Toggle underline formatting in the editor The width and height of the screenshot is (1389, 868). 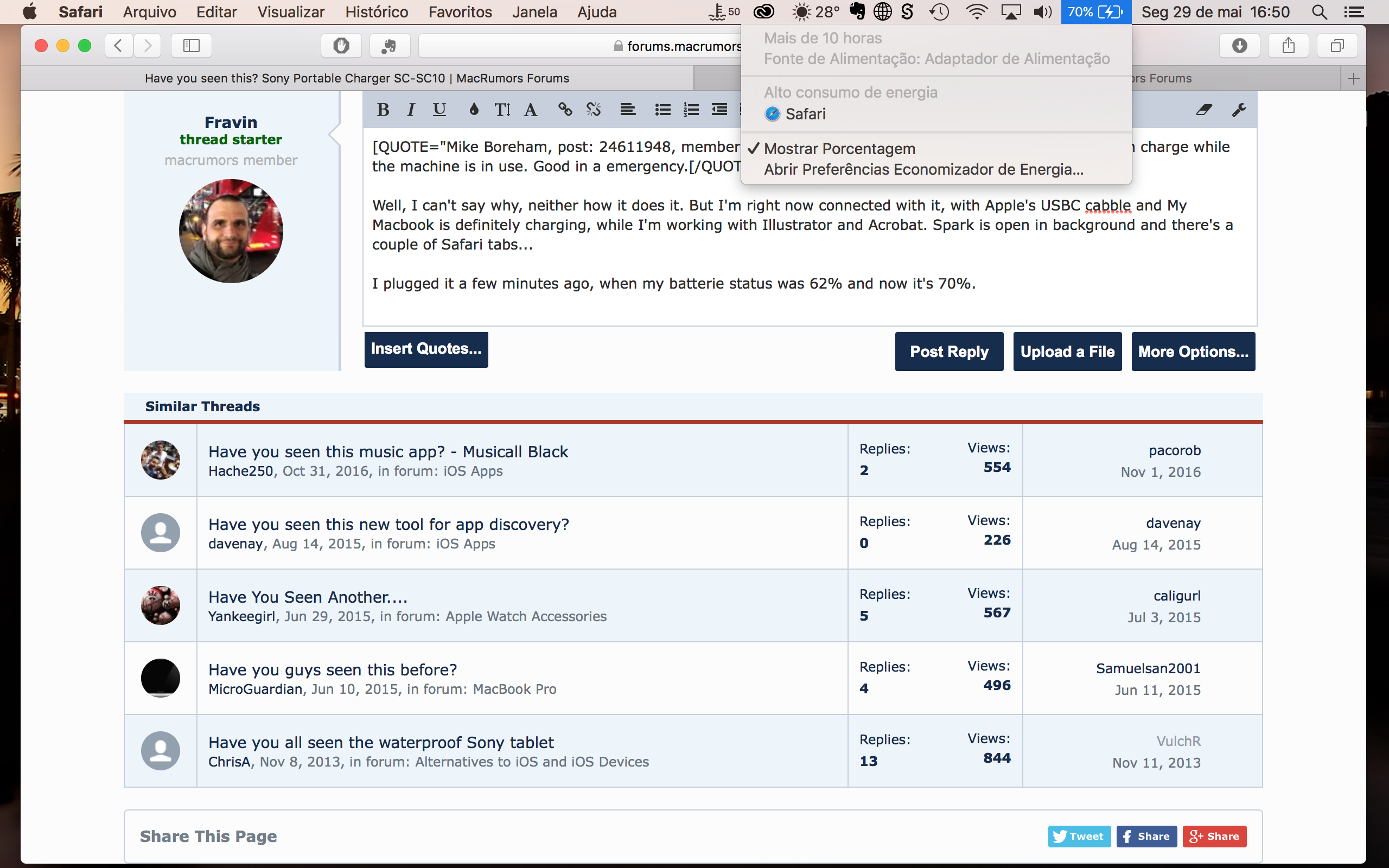(439, 110)
